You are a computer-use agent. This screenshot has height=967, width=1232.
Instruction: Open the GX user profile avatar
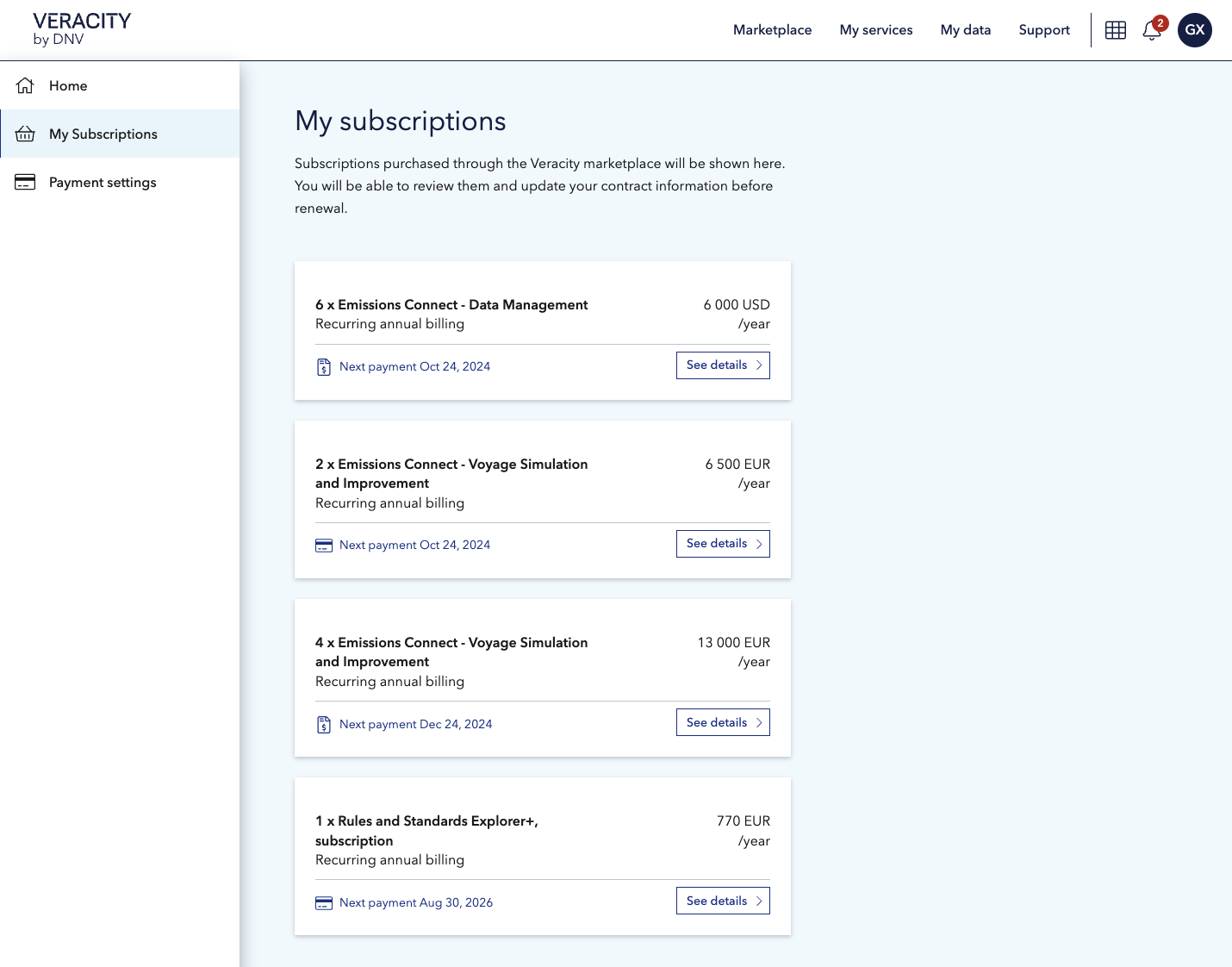coord(1194,30)
